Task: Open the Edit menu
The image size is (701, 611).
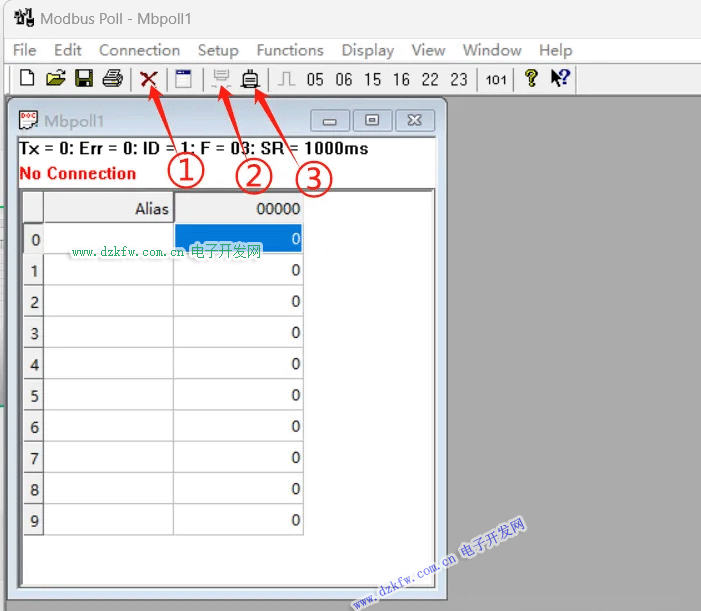Action: [68, 50]
